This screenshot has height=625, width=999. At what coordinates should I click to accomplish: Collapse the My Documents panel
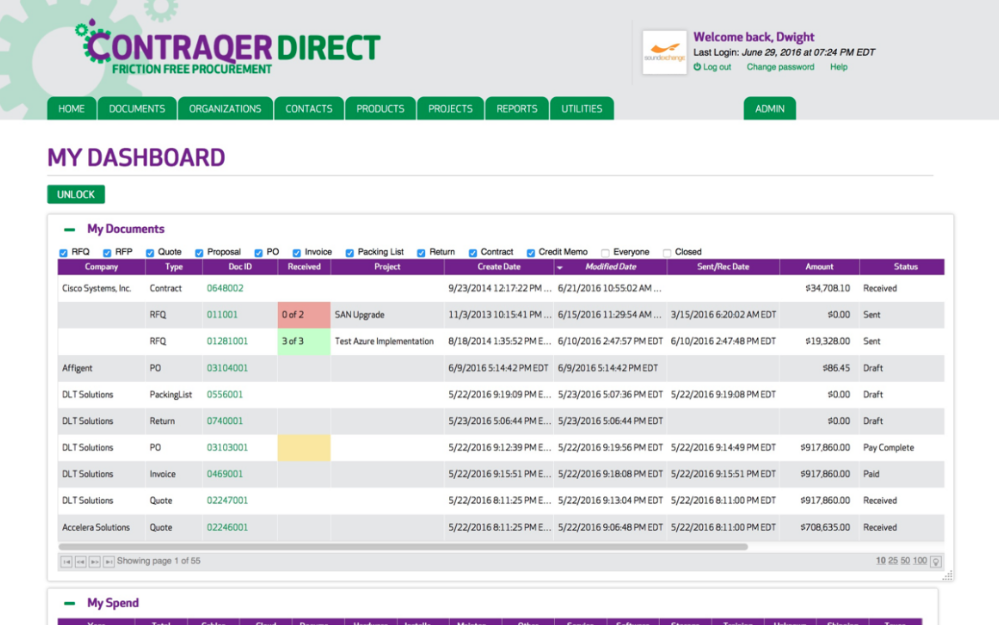point(70,229)
